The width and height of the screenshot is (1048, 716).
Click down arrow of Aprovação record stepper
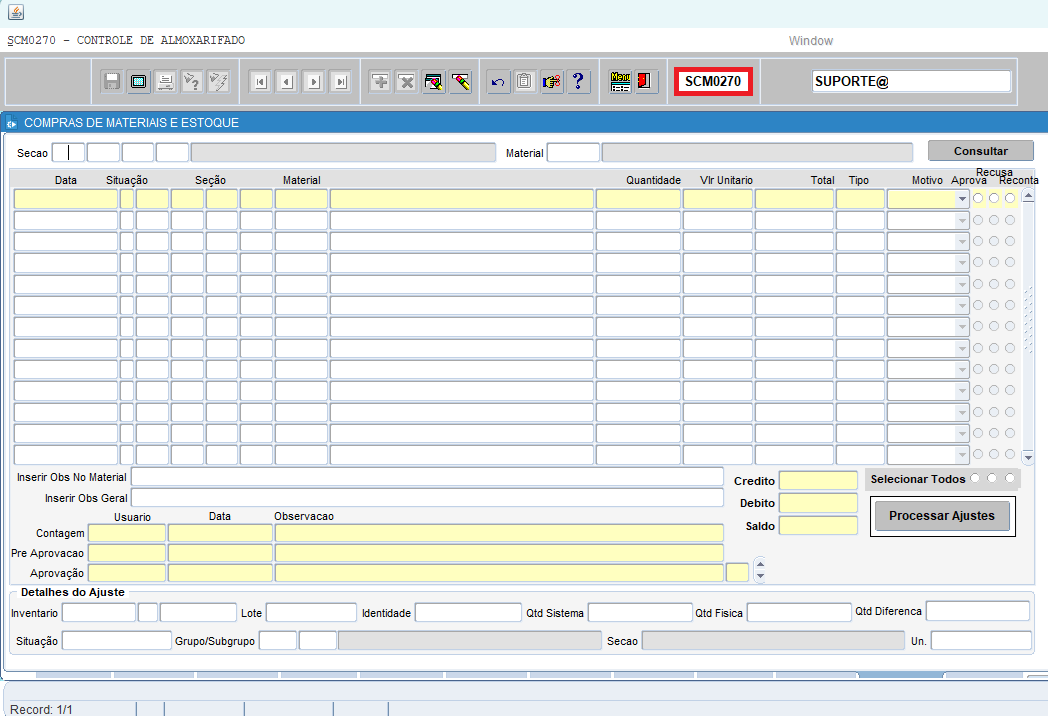[760, 576]
